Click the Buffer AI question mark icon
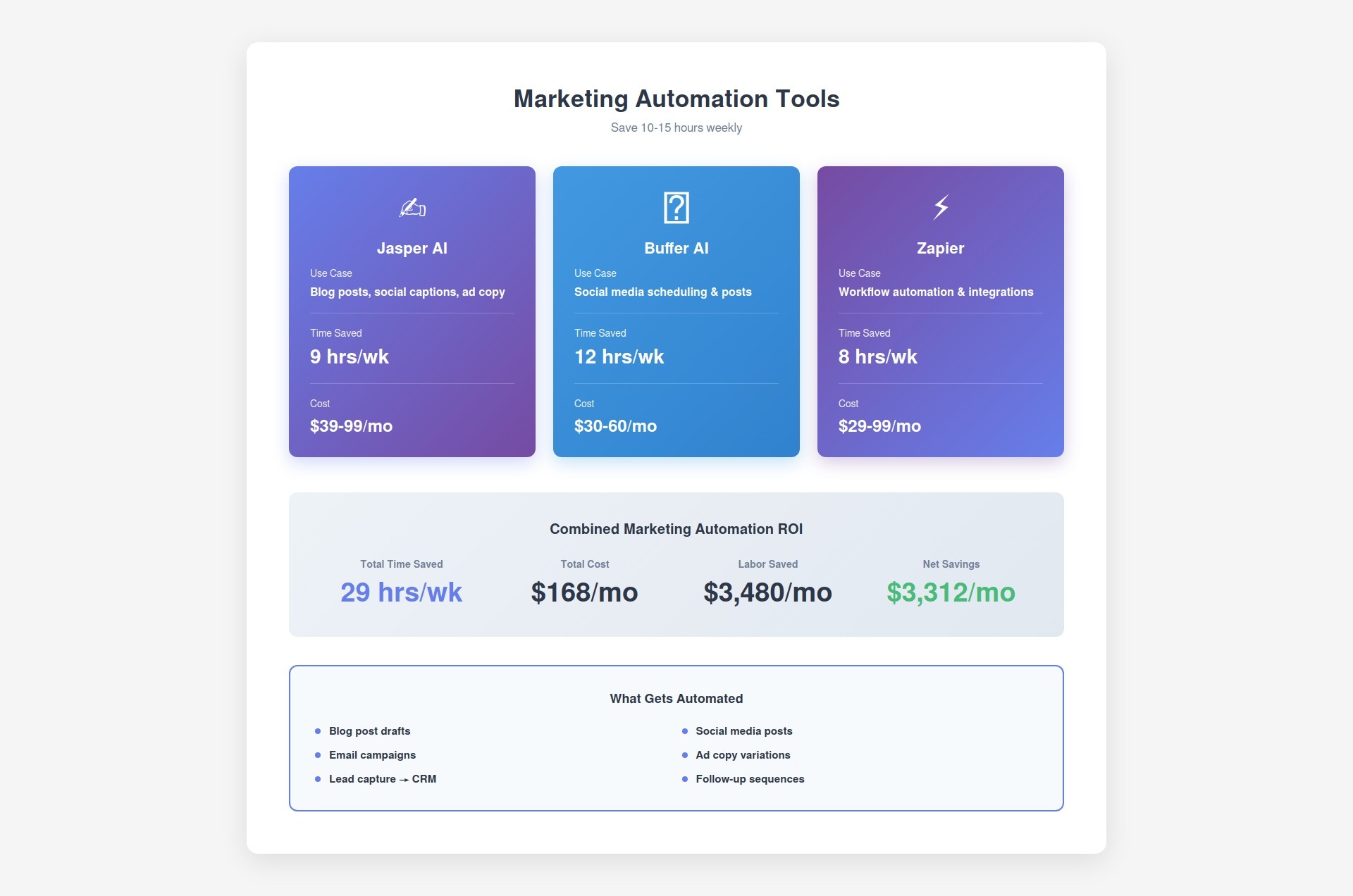 point(676,208)
